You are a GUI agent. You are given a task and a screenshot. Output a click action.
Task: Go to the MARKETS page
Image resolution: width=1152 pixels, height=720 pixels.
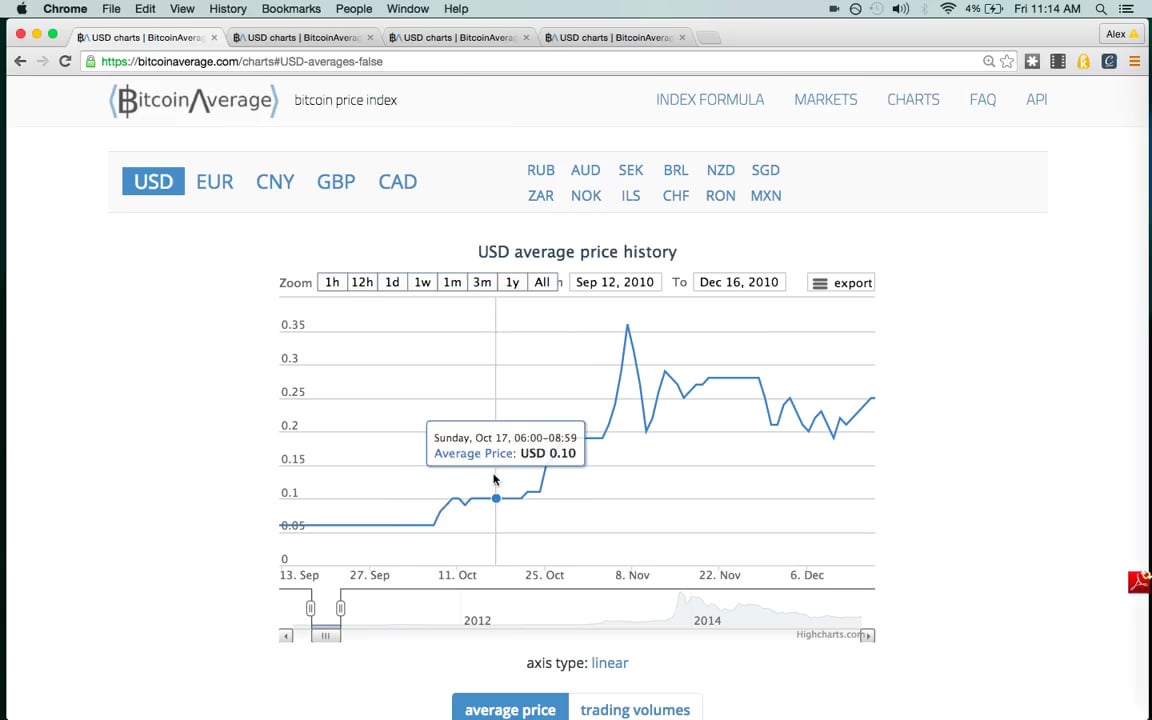[825, 100]
